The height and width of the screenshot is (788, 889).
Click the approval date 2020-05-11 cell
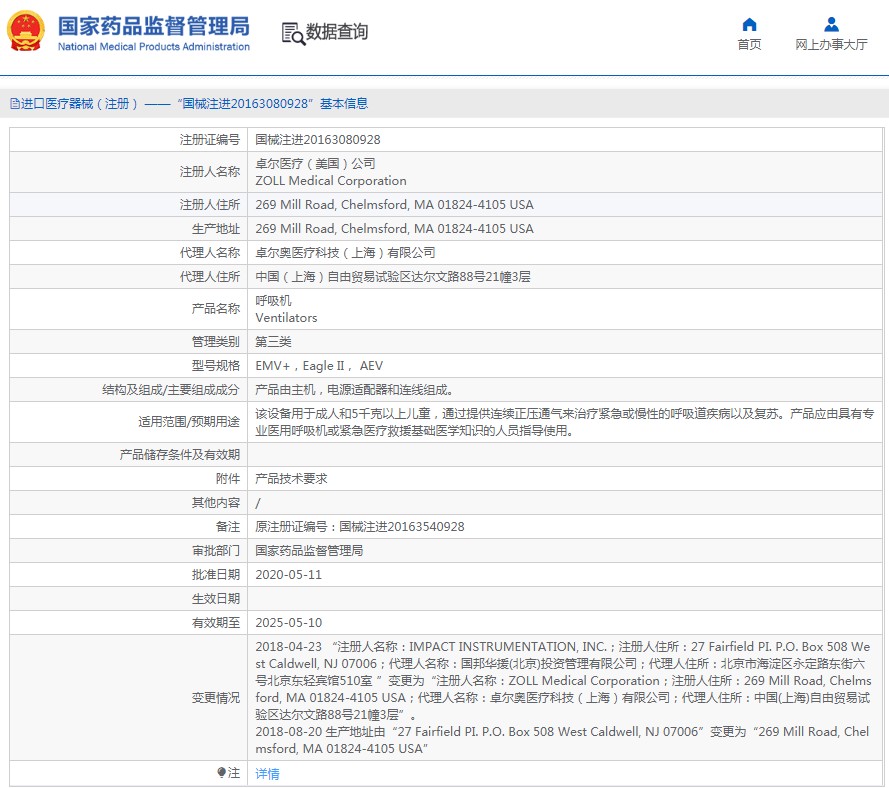pos(288,575)
